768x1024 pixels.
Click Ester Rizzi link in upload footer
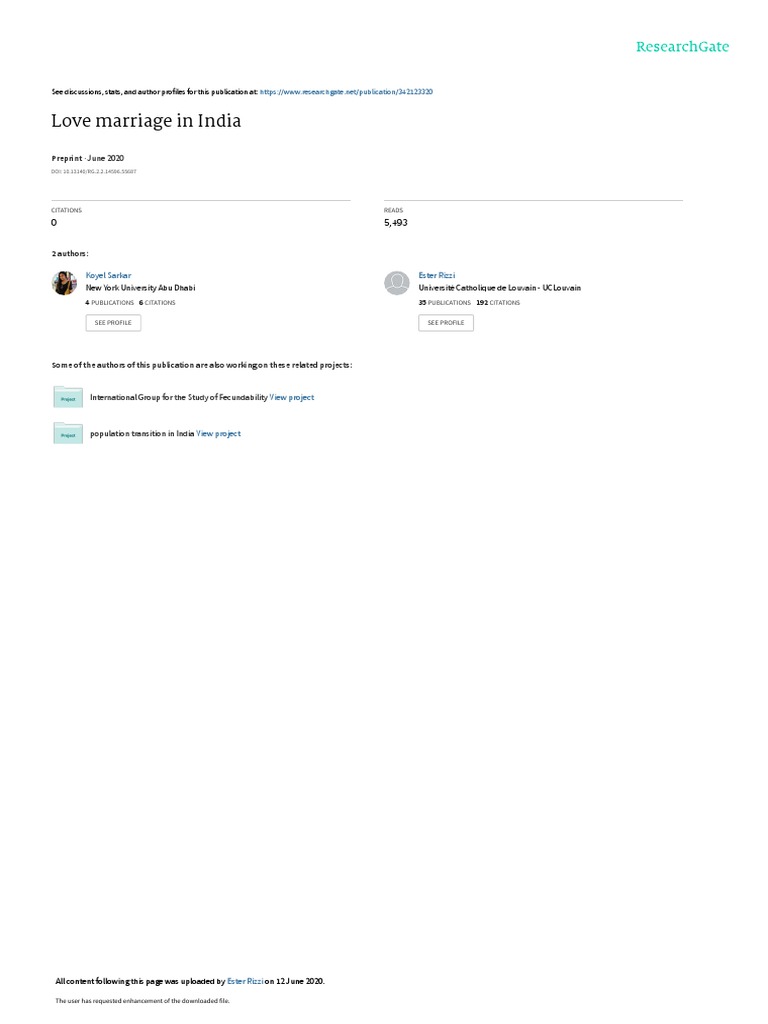[246, 981]
